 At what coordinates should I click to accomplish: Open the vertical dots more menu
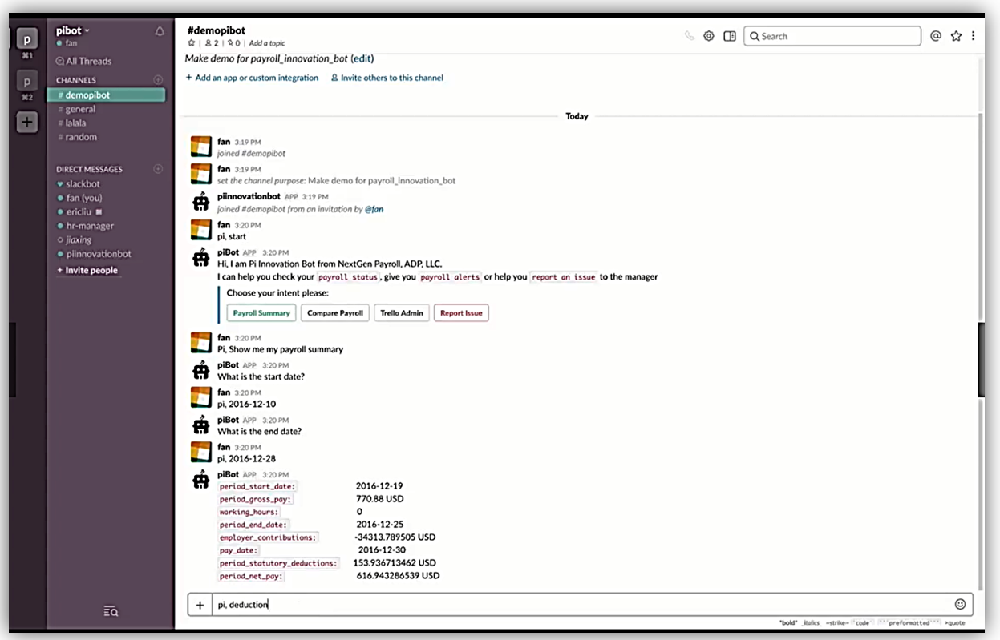coord(973,36)
